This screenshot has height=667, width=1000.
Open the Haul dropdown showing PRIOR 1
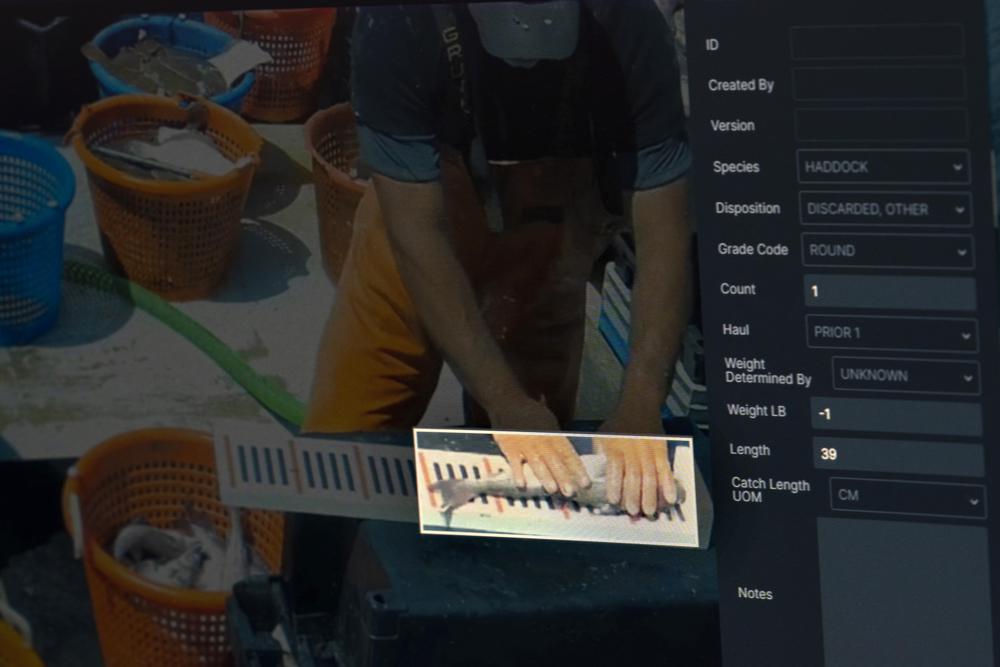click(890, 332)
